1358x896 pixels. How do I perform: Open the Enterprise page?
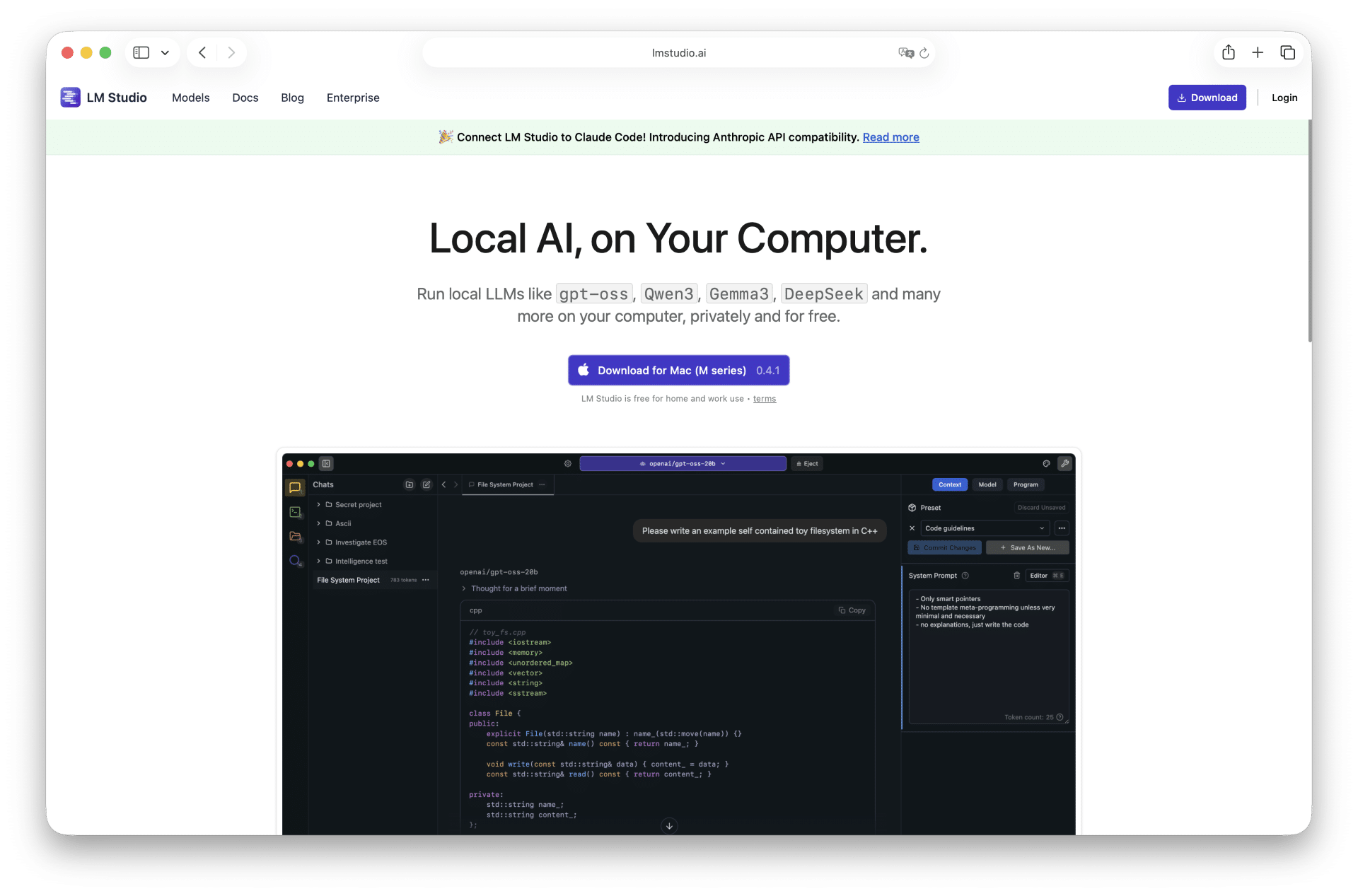click(352, 98)
